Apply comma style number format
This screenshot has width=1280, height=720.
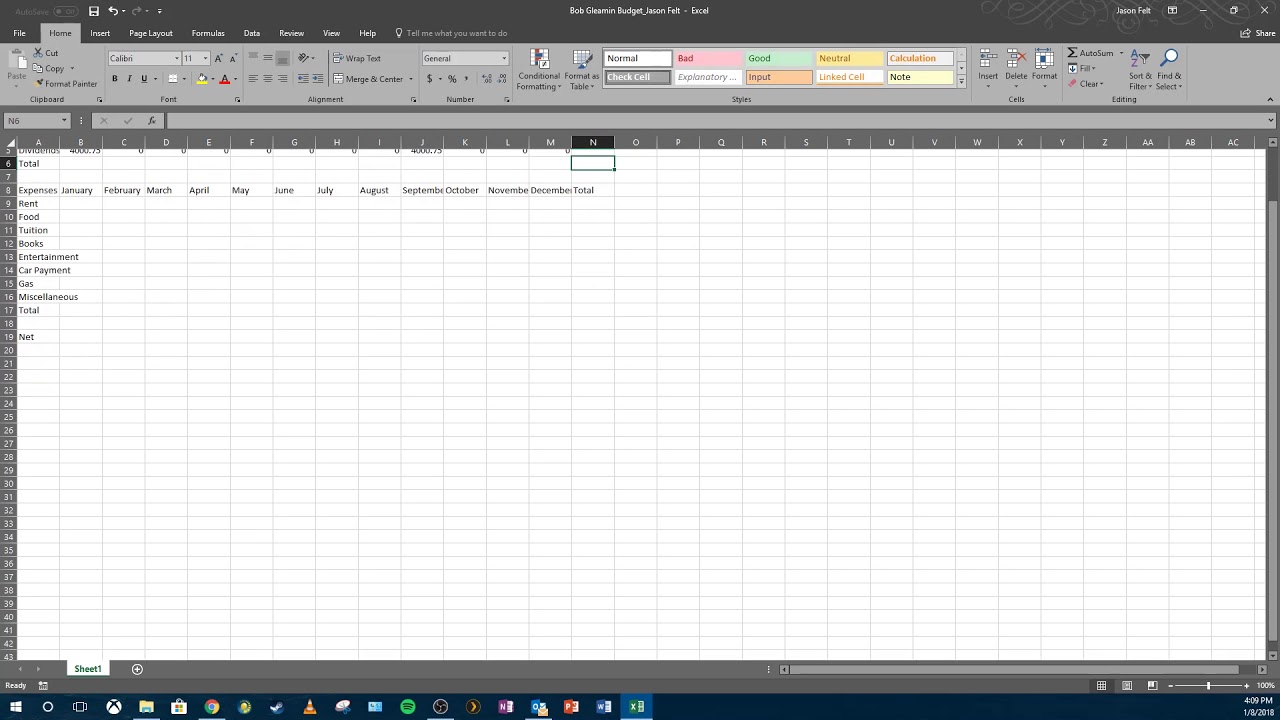tap(467, 79)
